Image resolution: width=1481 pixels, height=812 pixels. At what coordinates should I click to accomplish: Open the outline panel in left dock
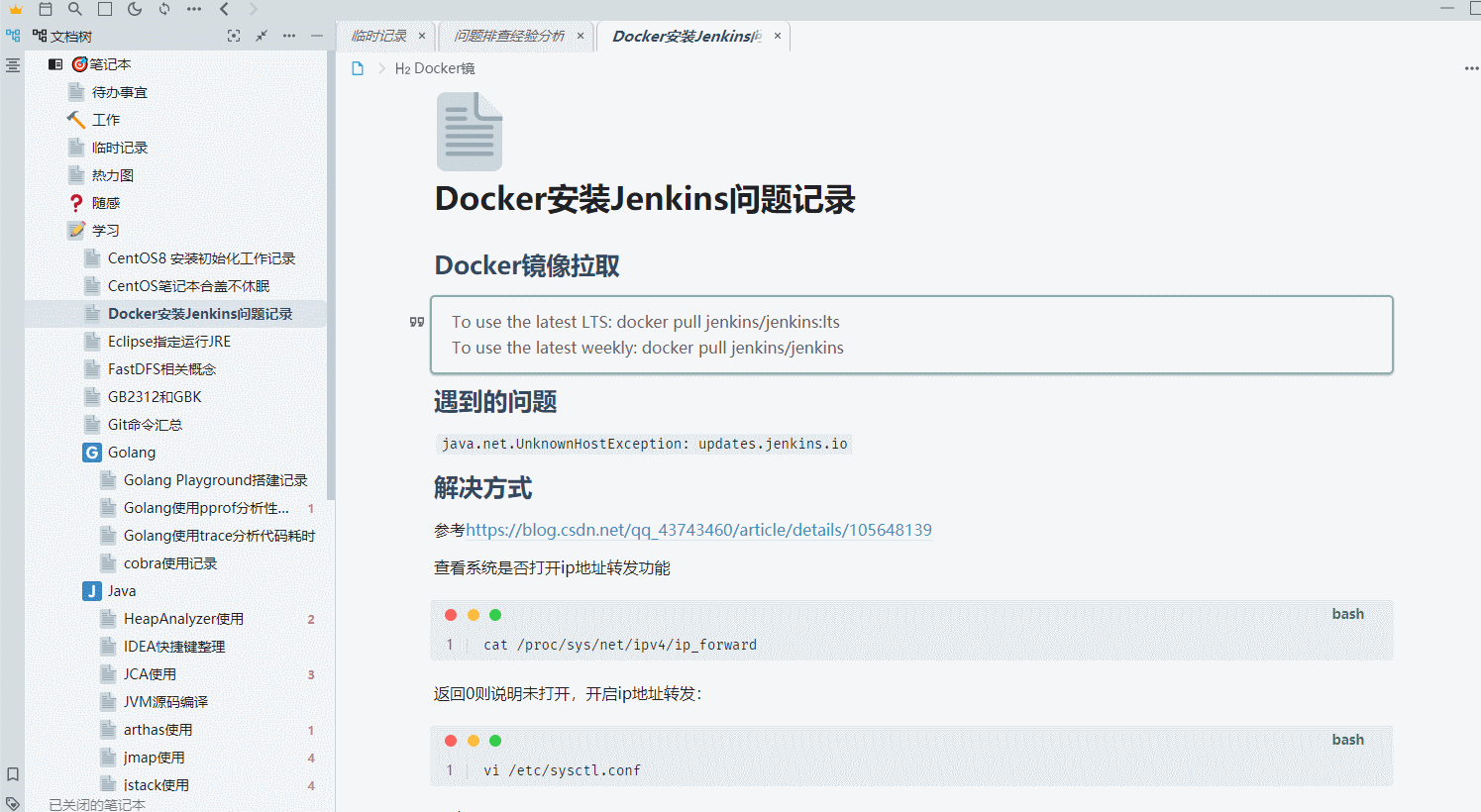pyautogui.click(x=13, y=65)
